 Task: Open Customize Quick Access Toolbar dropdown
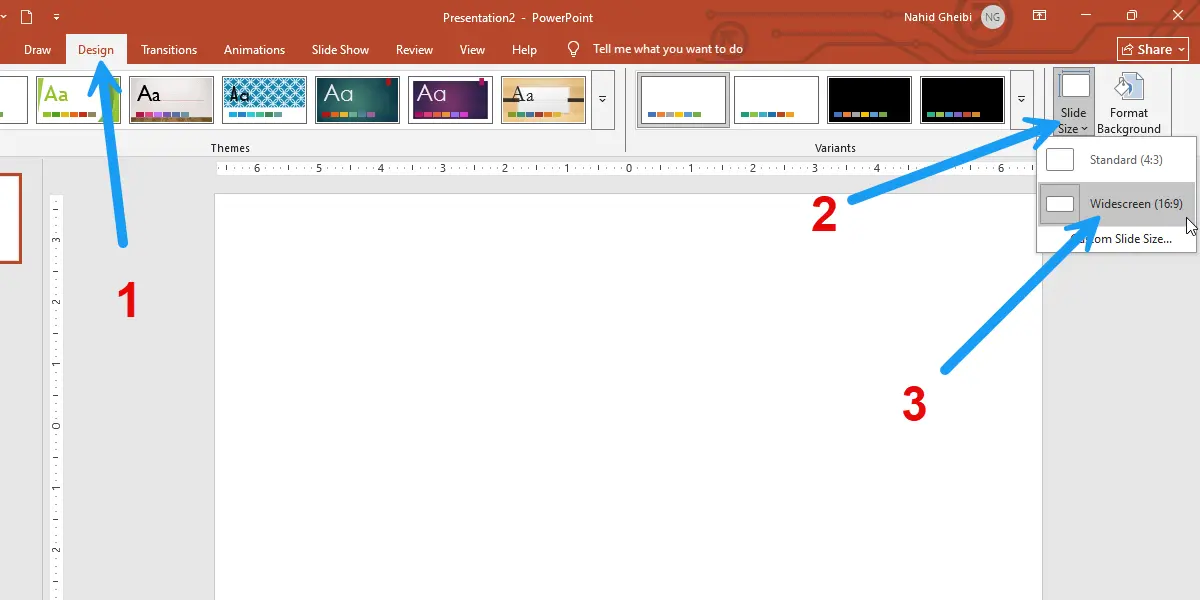click(x=56, y=17)
